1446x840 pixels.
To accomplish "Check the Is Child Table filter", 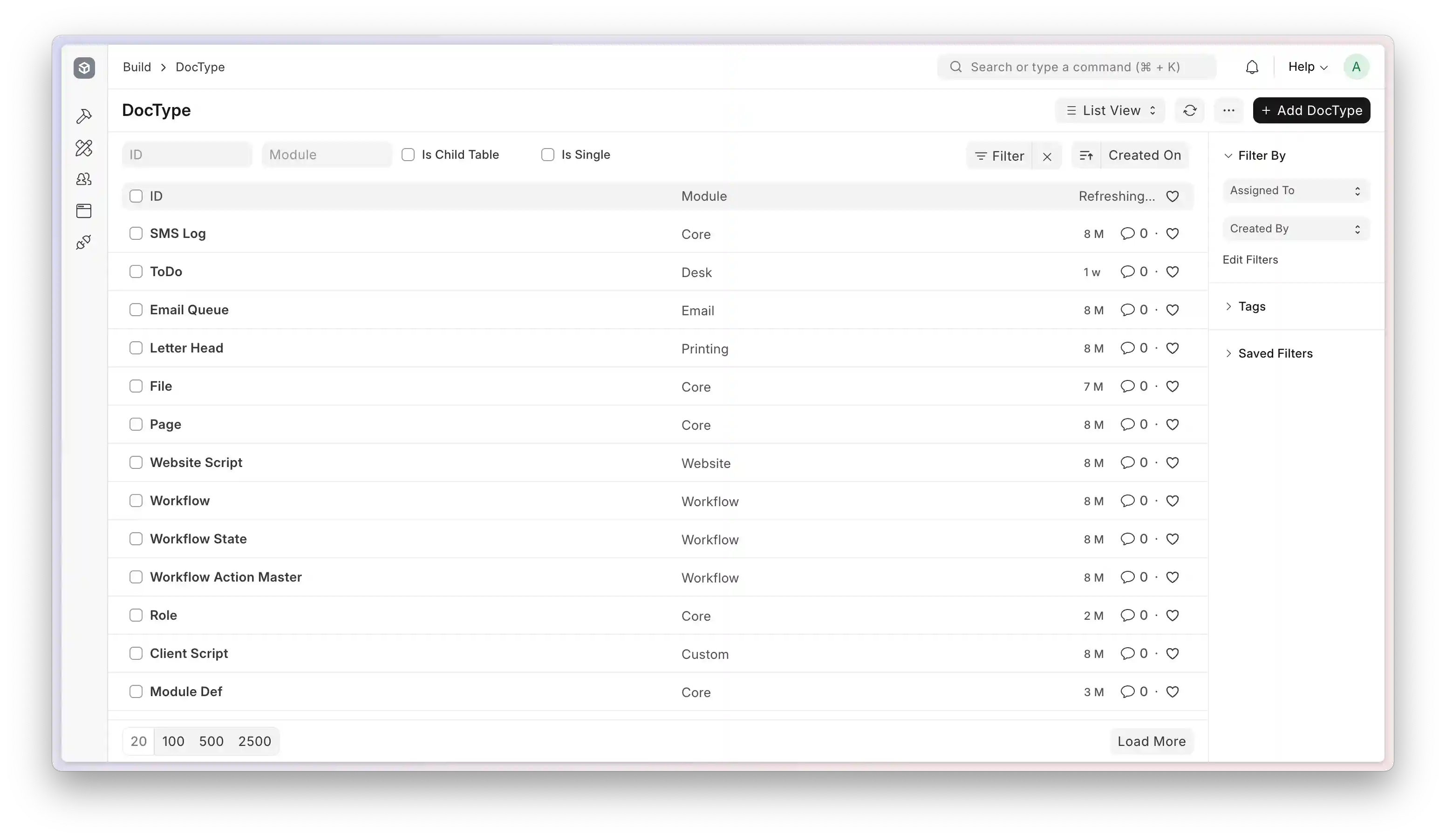I will [408, 154].
